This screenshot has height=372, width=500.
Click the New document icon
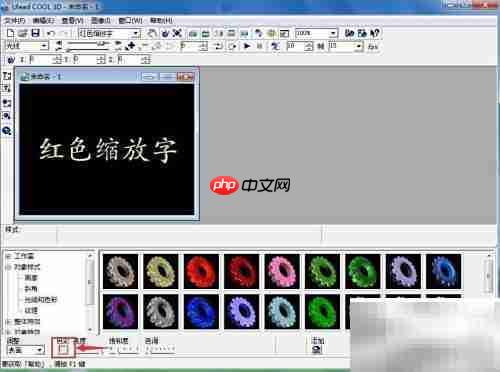pos(11,33)
